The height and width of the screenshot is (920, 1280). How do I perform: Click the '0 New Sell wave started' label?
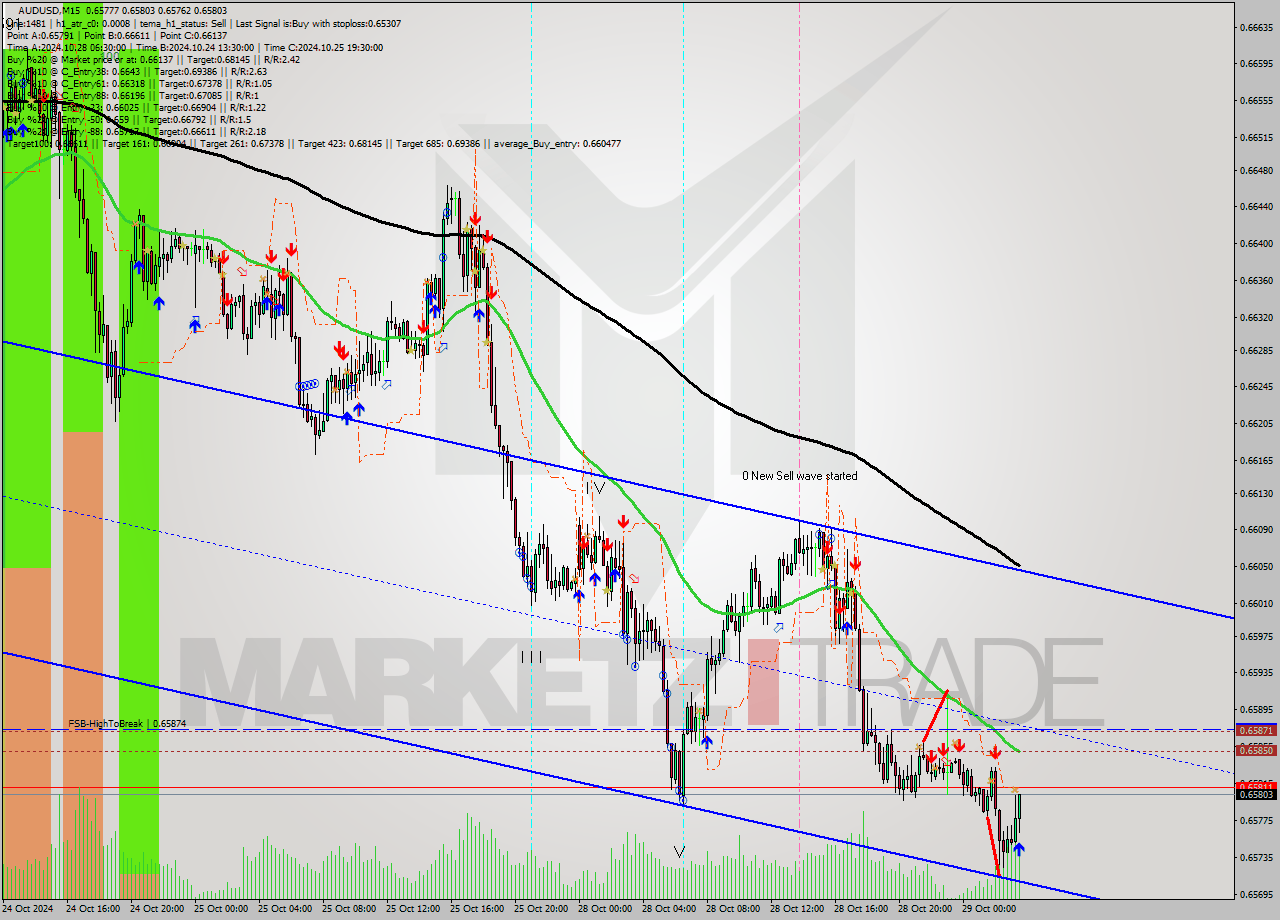click(799, 476)
